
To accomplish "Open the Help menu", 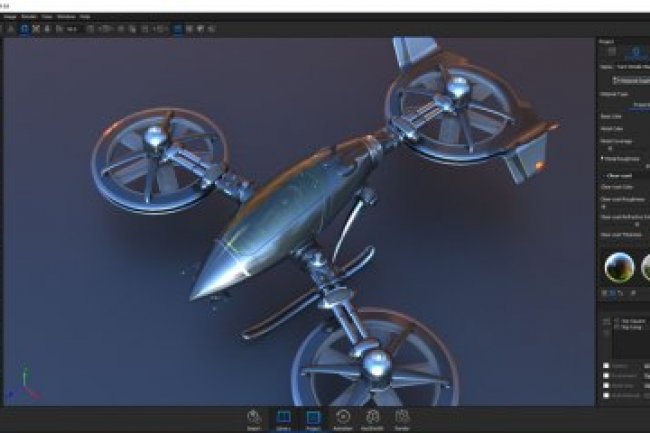I will click(85, 17).
